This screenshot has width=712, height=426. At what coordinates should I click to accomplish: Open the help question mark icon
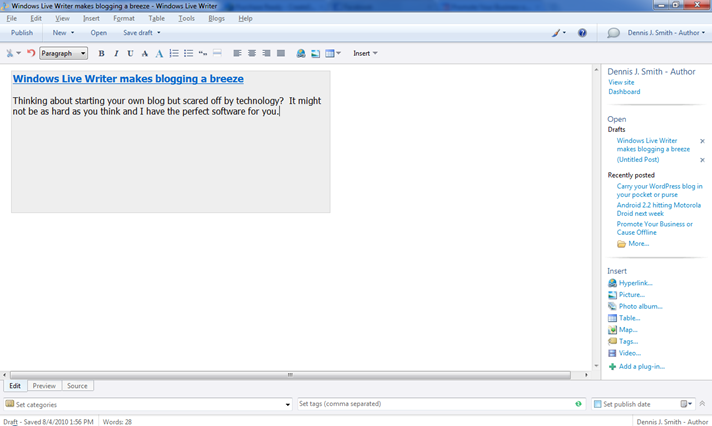[x=582, y=33]
